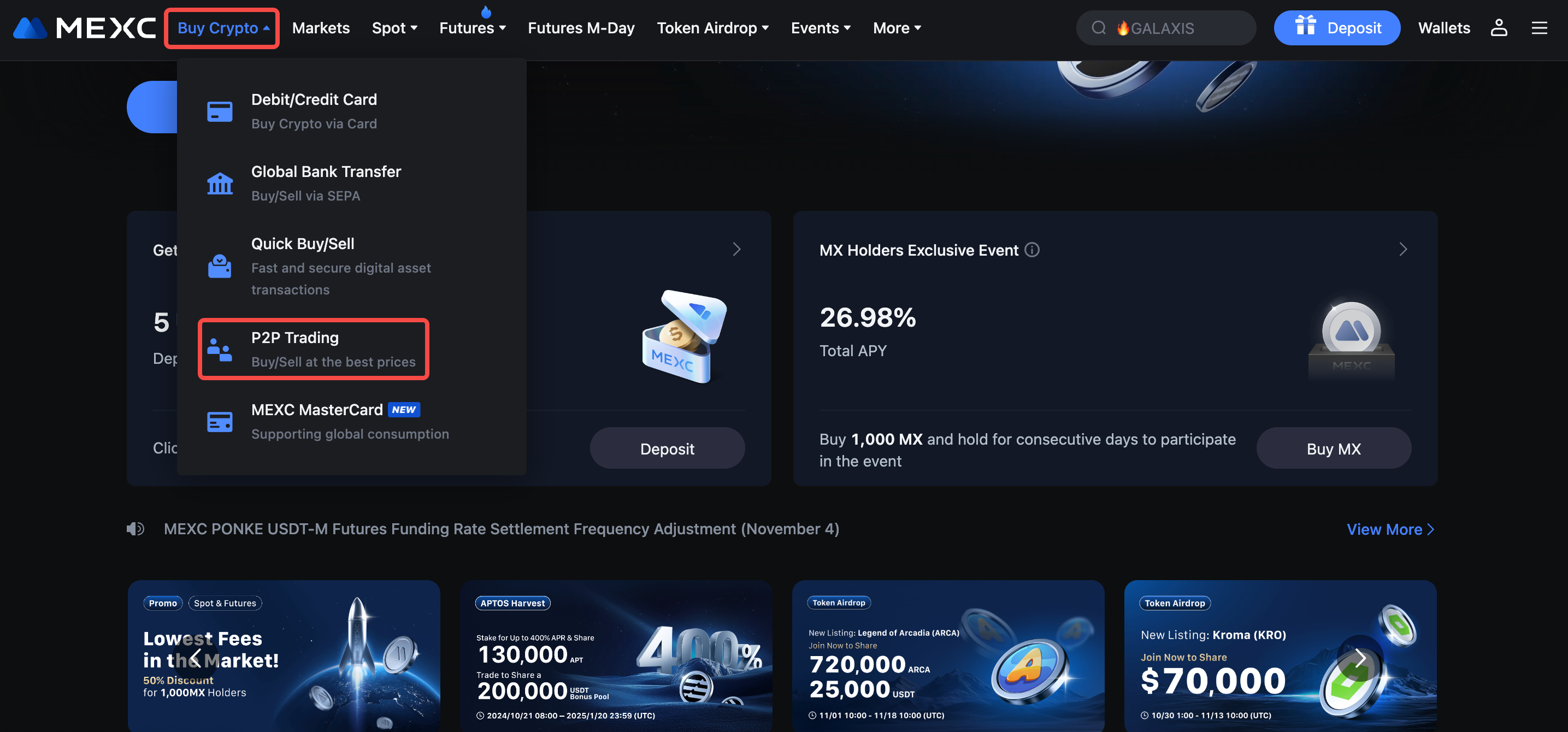Select P2P Trading option
1568x732 pixels.
click(x=314, y=349)
